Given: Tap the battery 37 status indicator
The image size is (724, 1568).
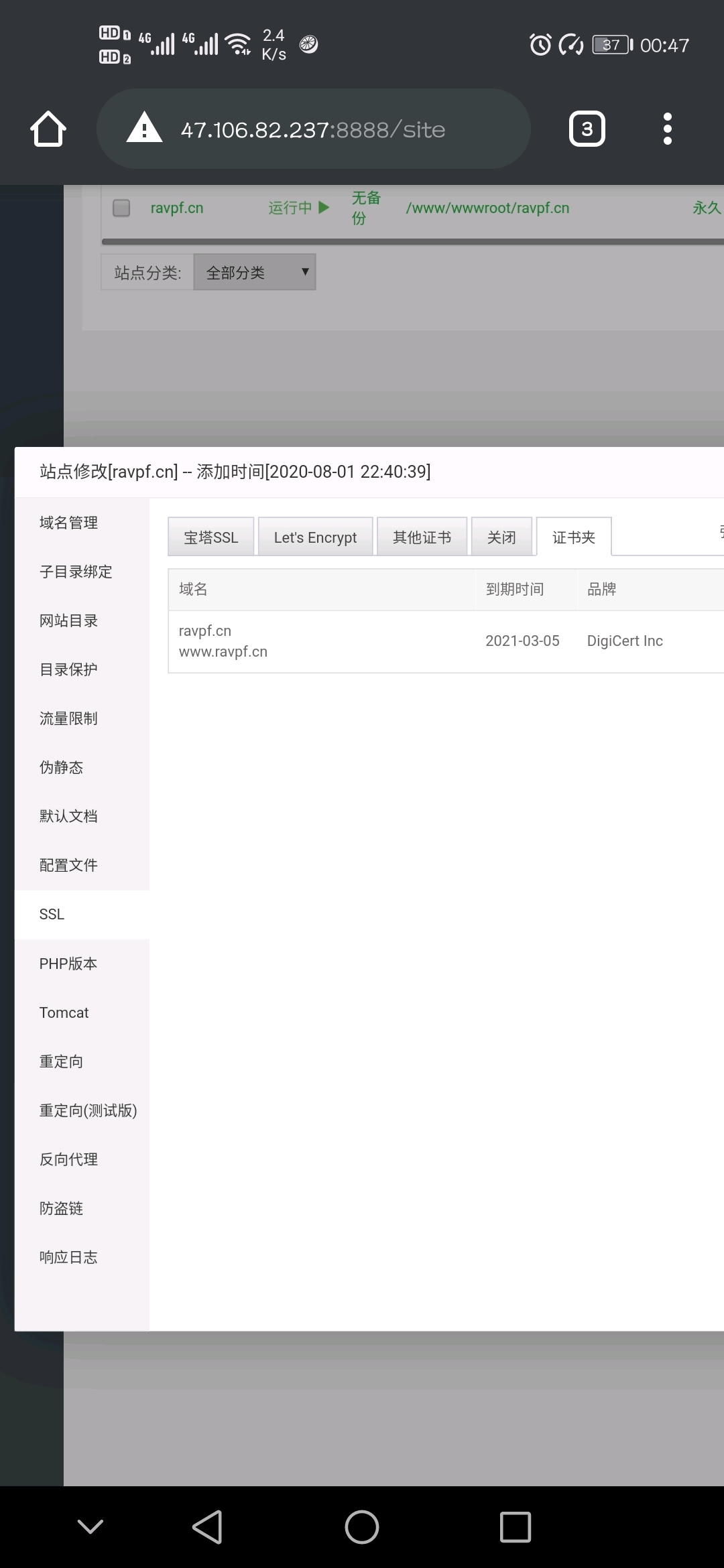Looking at the screenshot, I should [613, 45].
